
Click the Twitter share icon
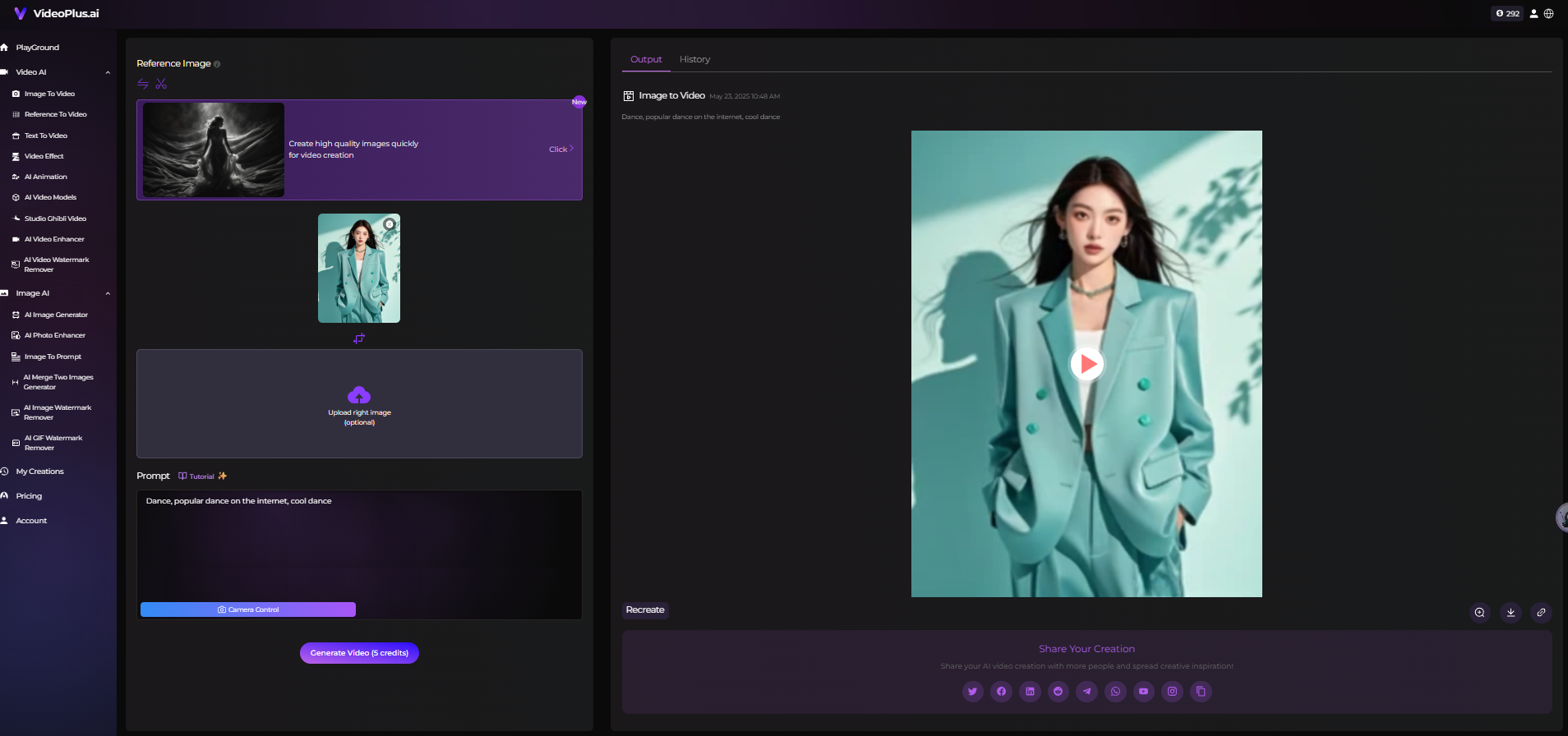coord(972,692)
